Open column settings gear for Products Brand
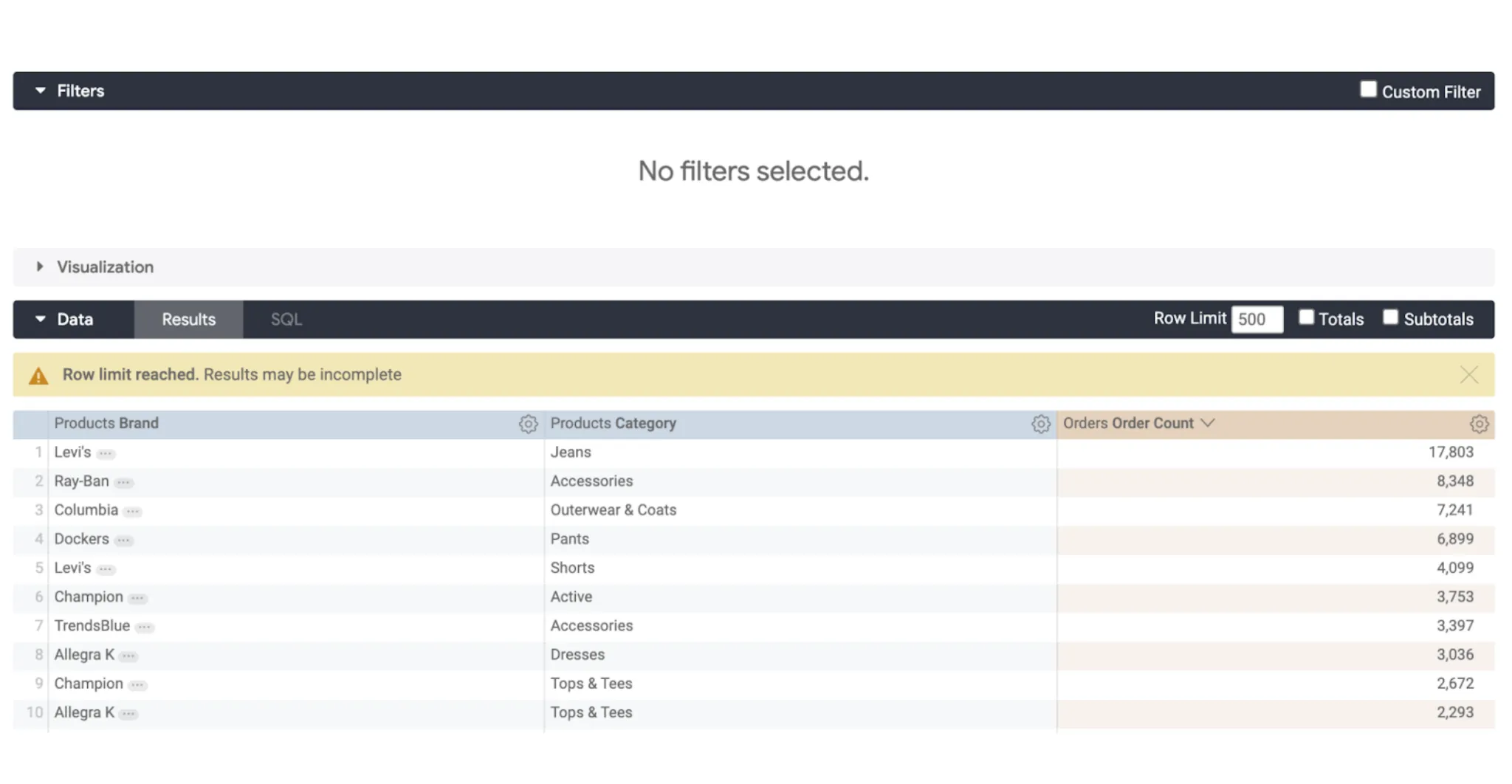 point(529,424)
